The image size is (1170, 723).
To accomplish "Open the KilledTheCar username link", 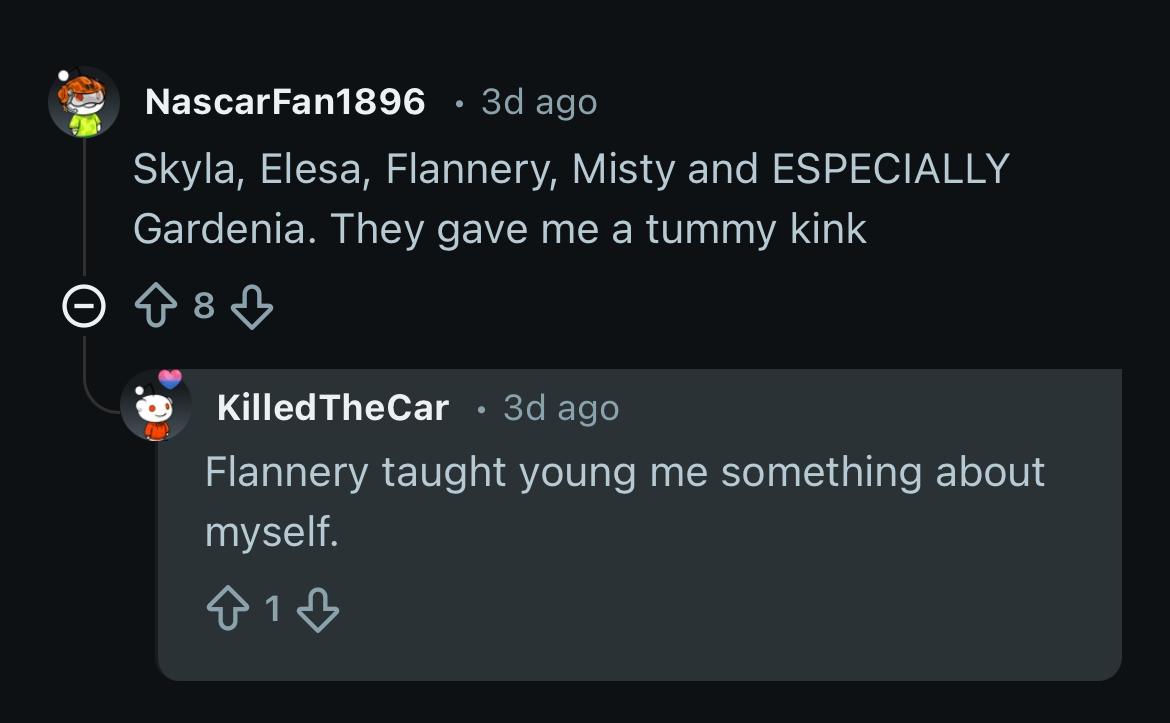I will click(332, 408).
